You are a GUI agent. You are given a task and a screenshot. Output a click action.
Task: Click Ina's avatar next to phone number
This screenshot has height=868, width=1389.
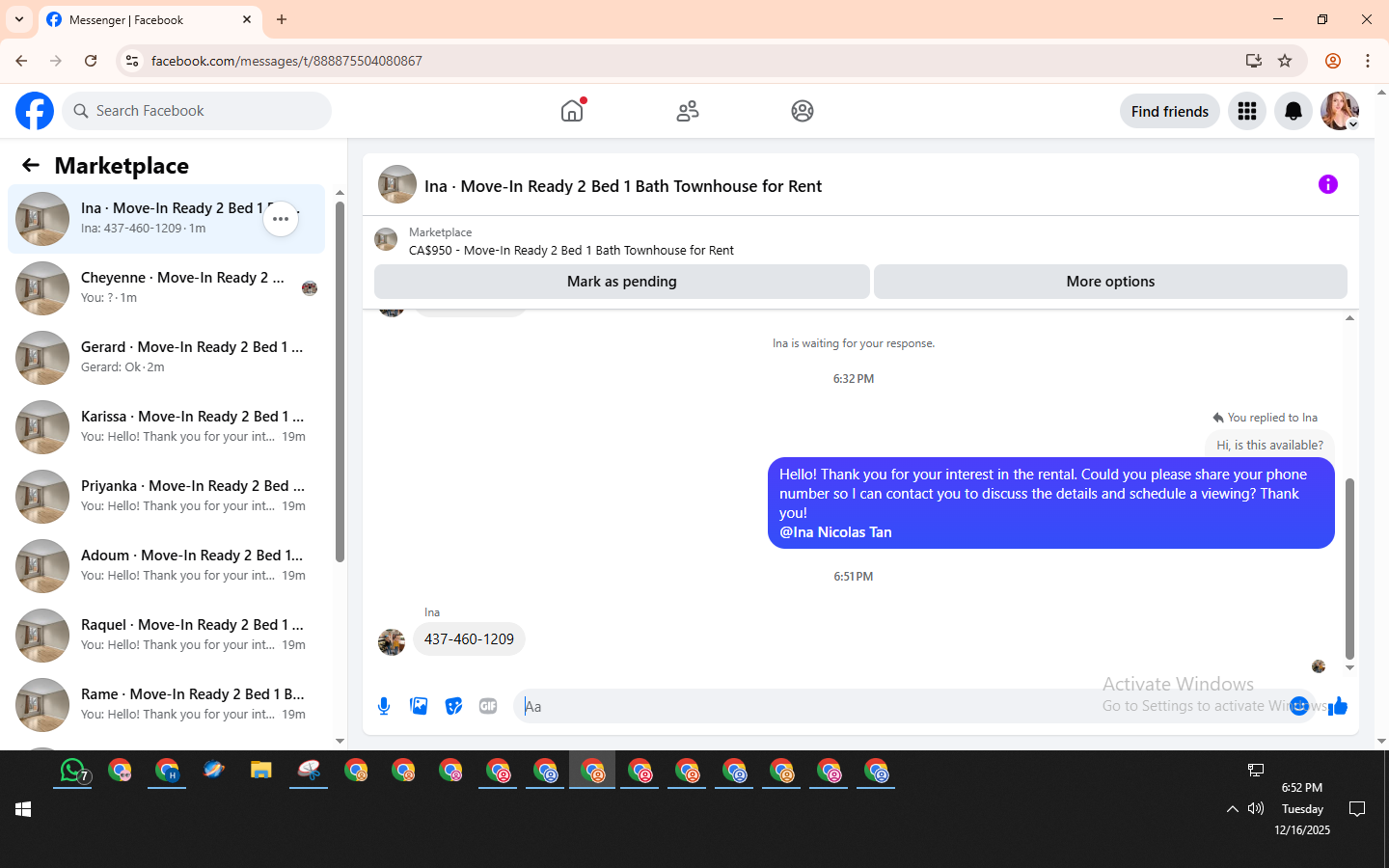pos(392,641)
